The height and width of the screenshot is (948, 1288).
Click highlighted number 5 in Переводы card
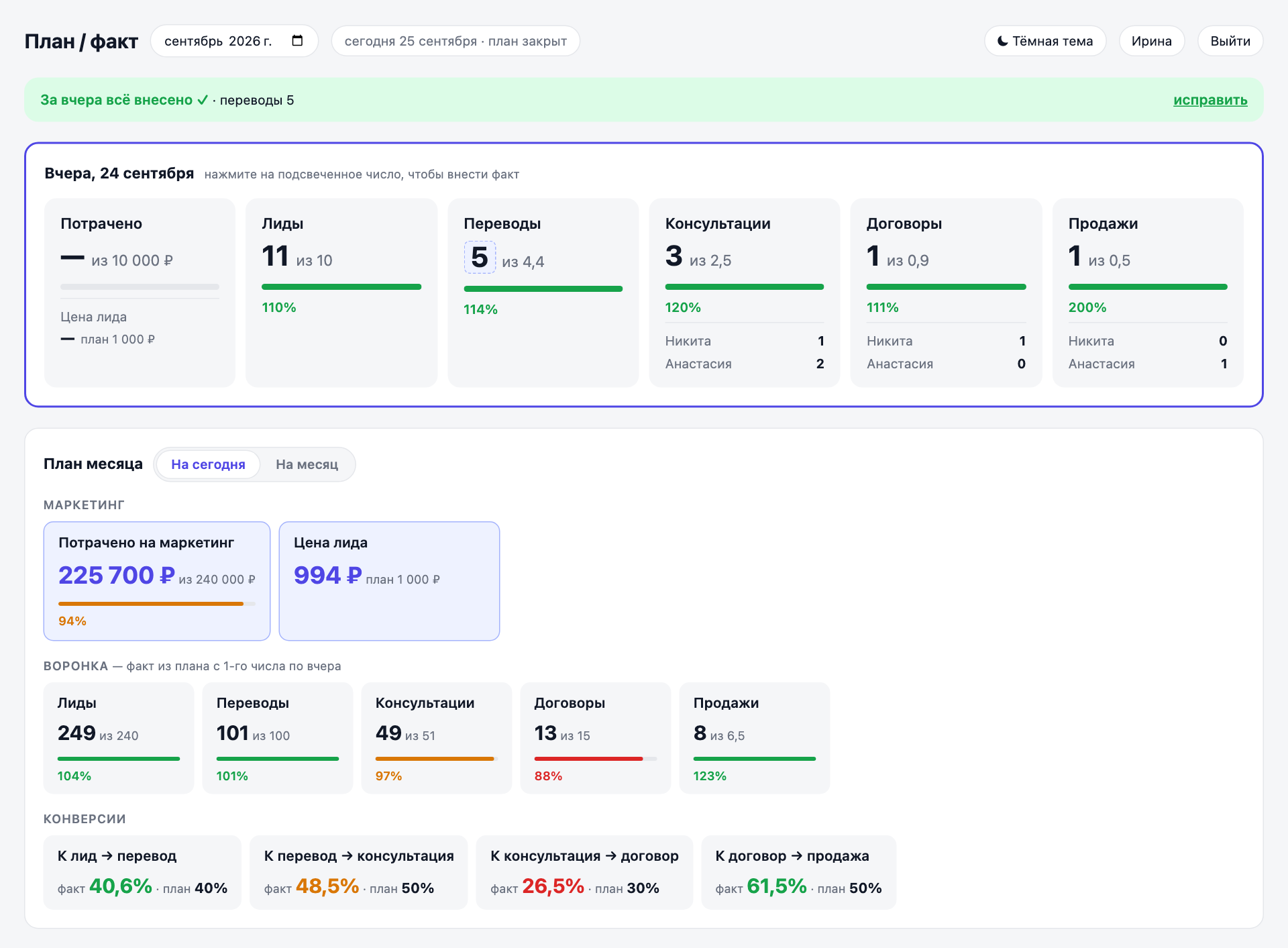tap(480, 257)
